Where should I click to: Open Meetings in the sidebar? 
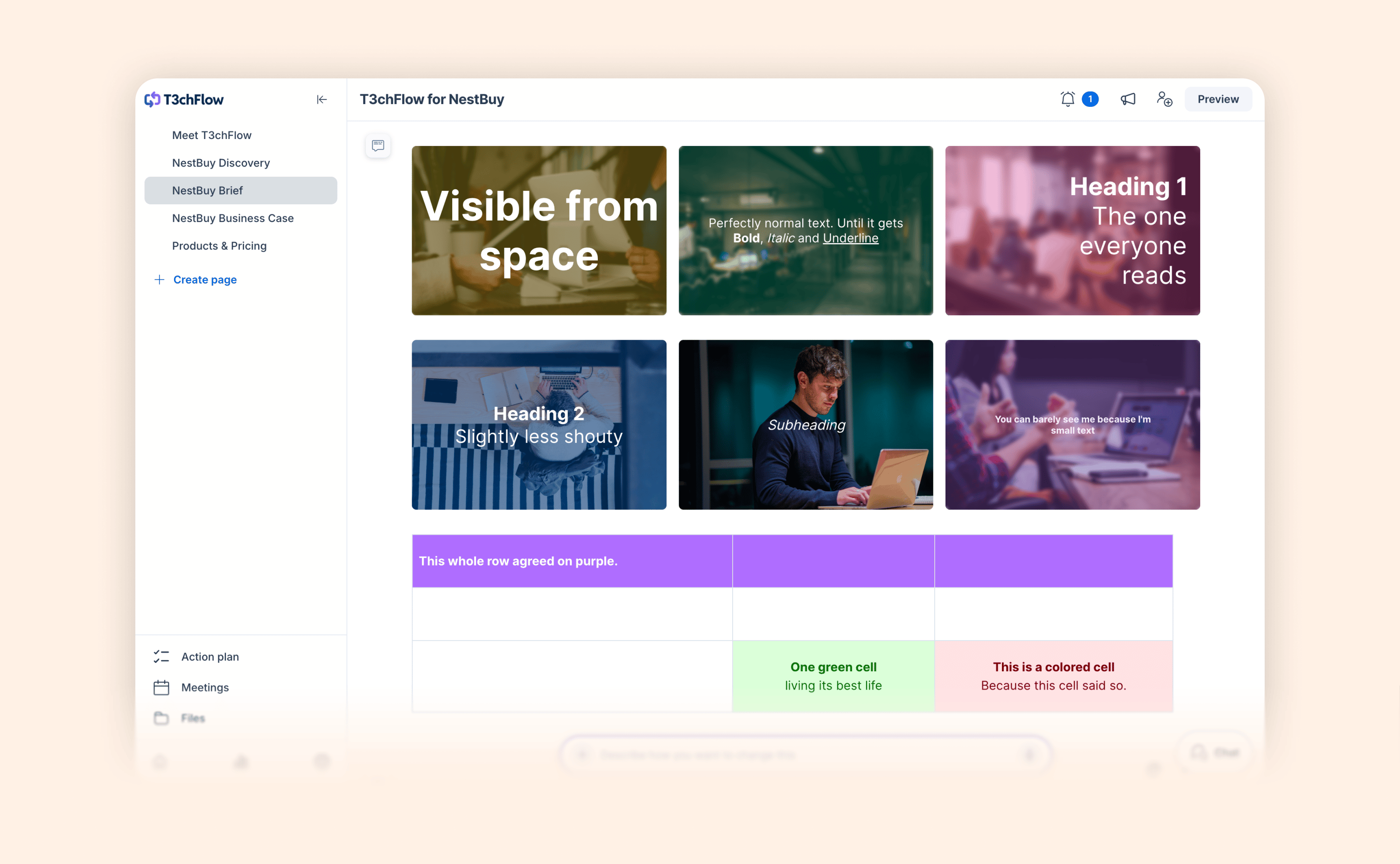click(204, 688)
